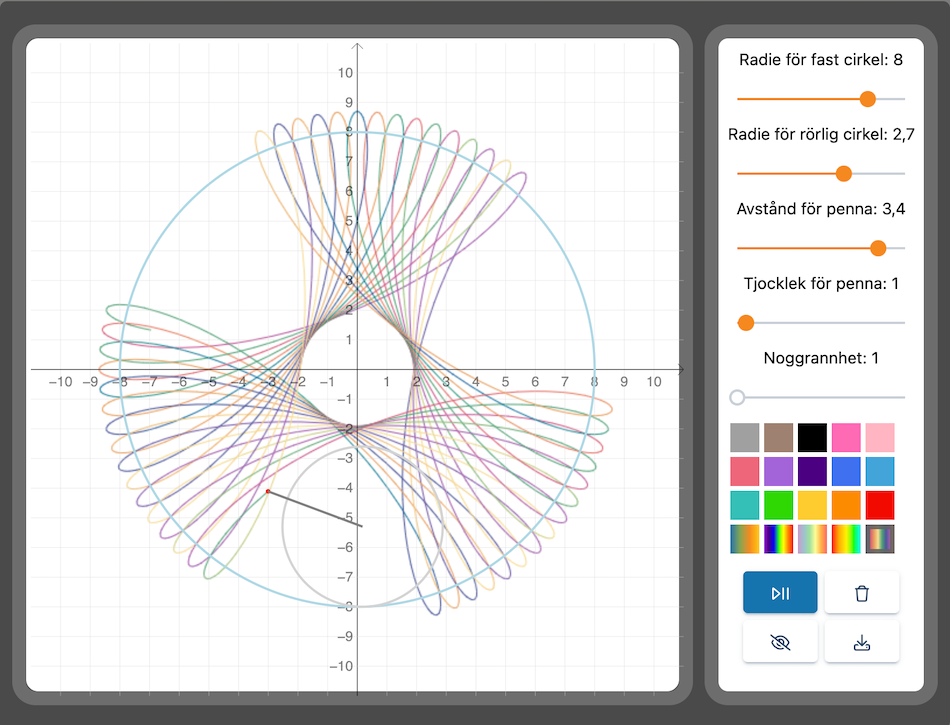Screen dimensions: 950x725
Task: Select the yellow color swatch
Action: [812, 505]
